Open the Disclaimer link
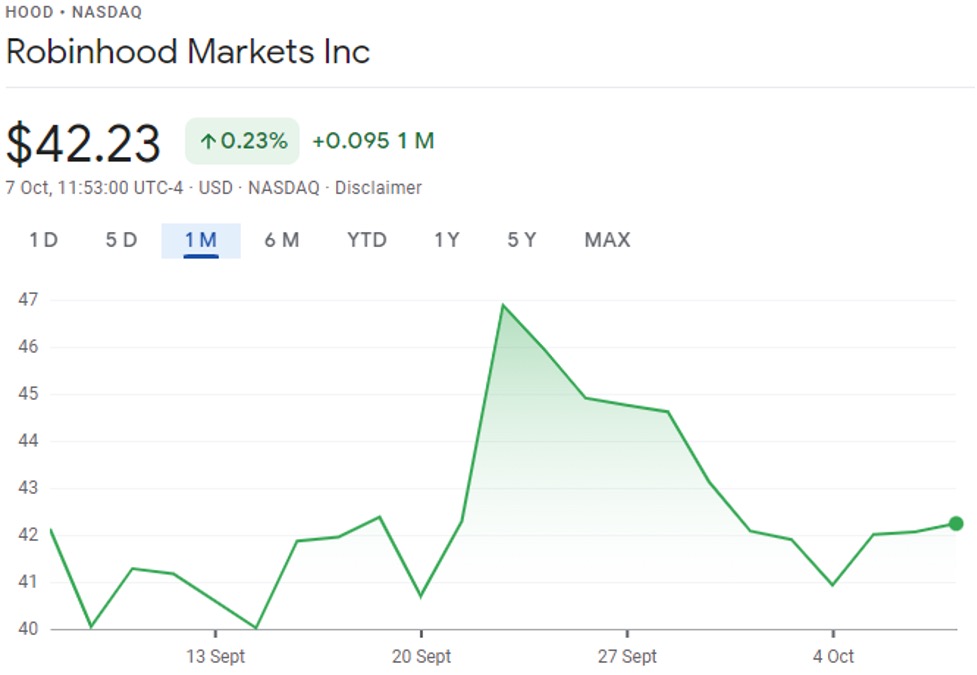Screen dimensions: 977x675 [378, 188]
